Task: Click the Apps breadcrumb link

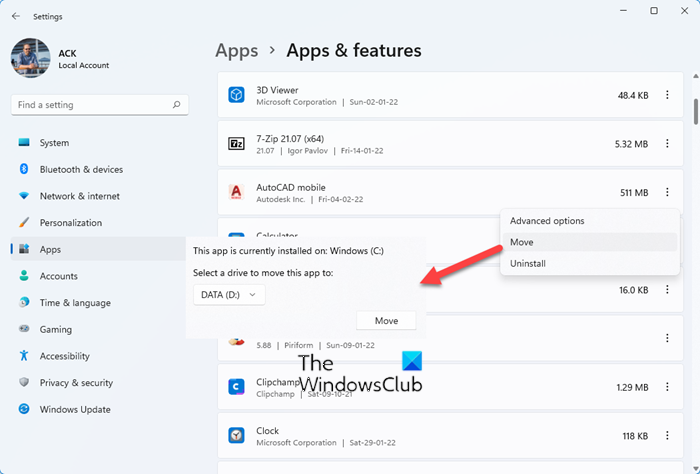Action: (x=237, y=50)
